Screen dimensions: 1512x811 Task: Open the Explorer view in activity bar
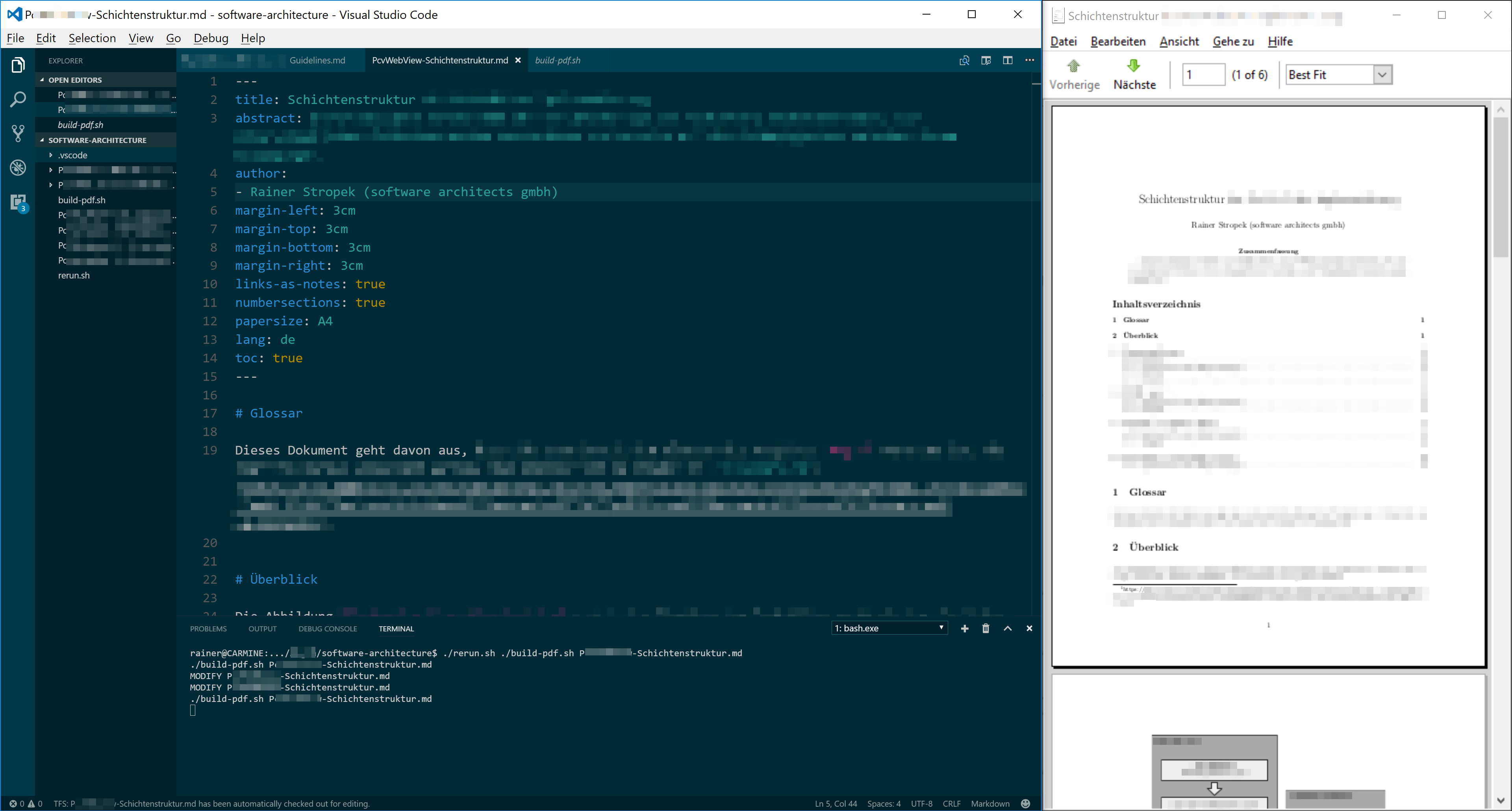(x=18, y=65)
